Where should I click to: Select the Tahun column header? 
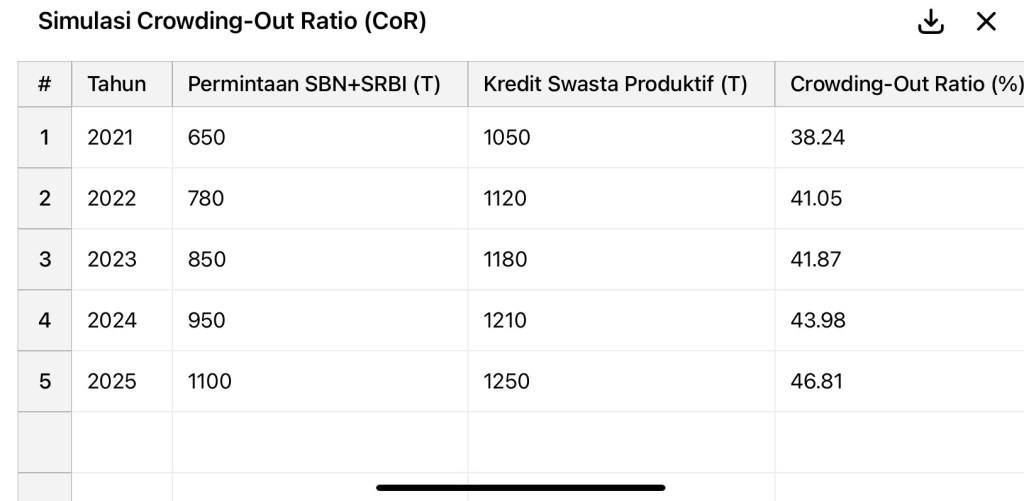117,85
